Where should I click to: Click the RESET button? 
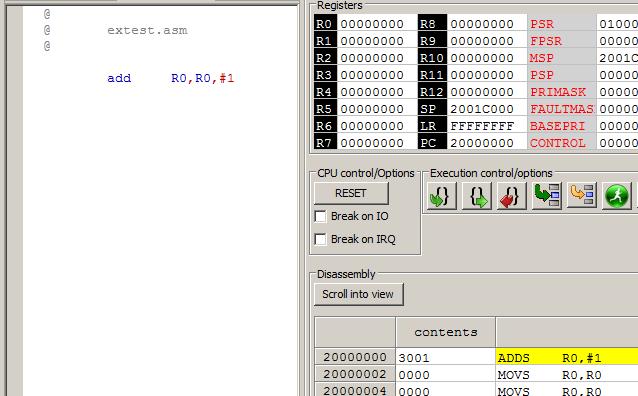pos(351,193)
